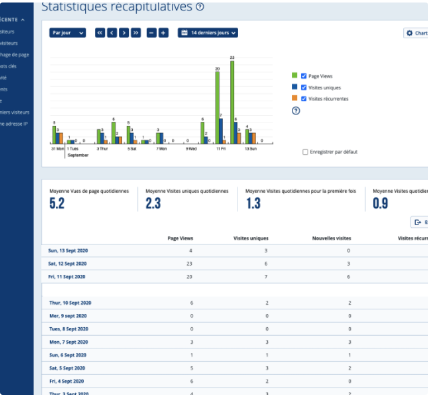Screen dimensions: 431x398
Task: Open help icon beside Statistiques récapitulatives title
Action: [200, 6]
